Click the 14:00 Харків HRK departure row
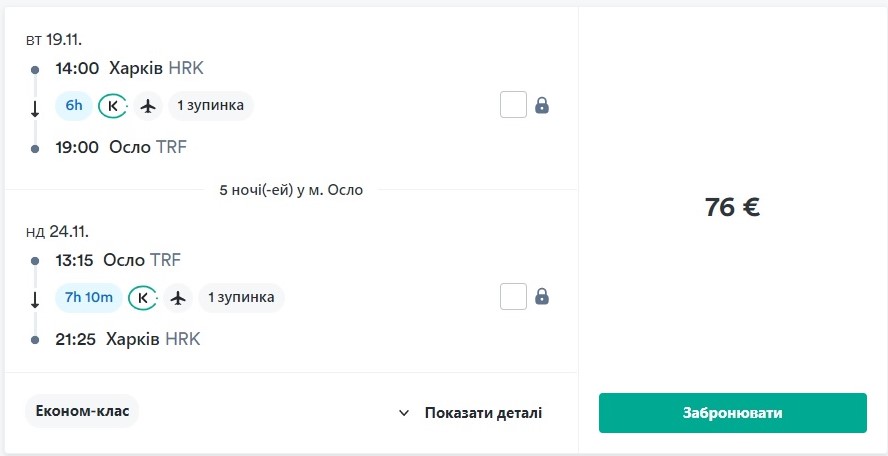The image size is (888, 456). pos(129,68)
